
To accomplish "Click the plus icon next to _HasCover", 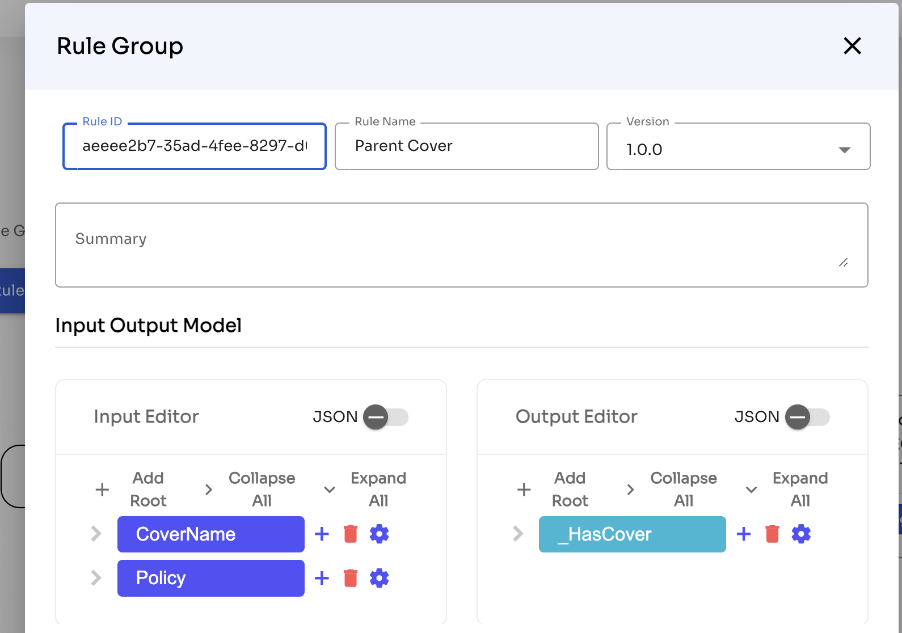I will [744, 534].
